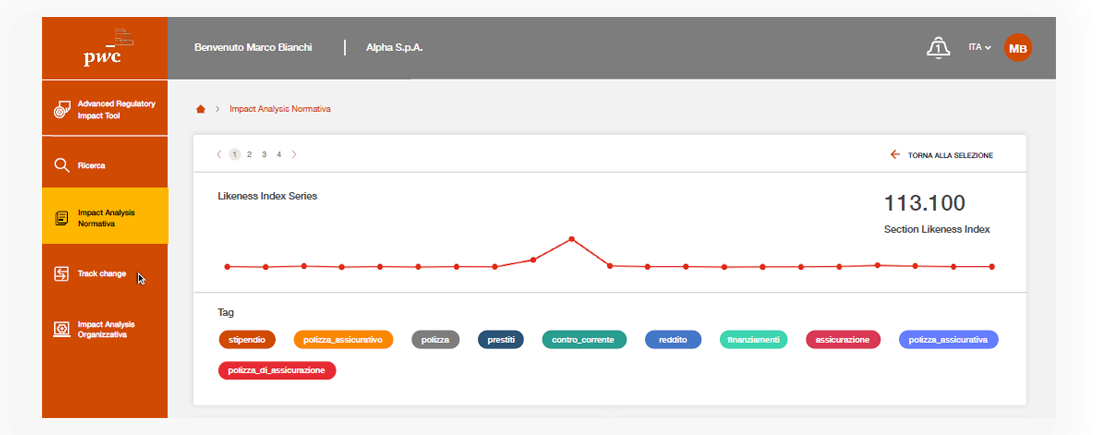Open the notification bell icon
The image size is (1098, 435).
coord(937,47)
